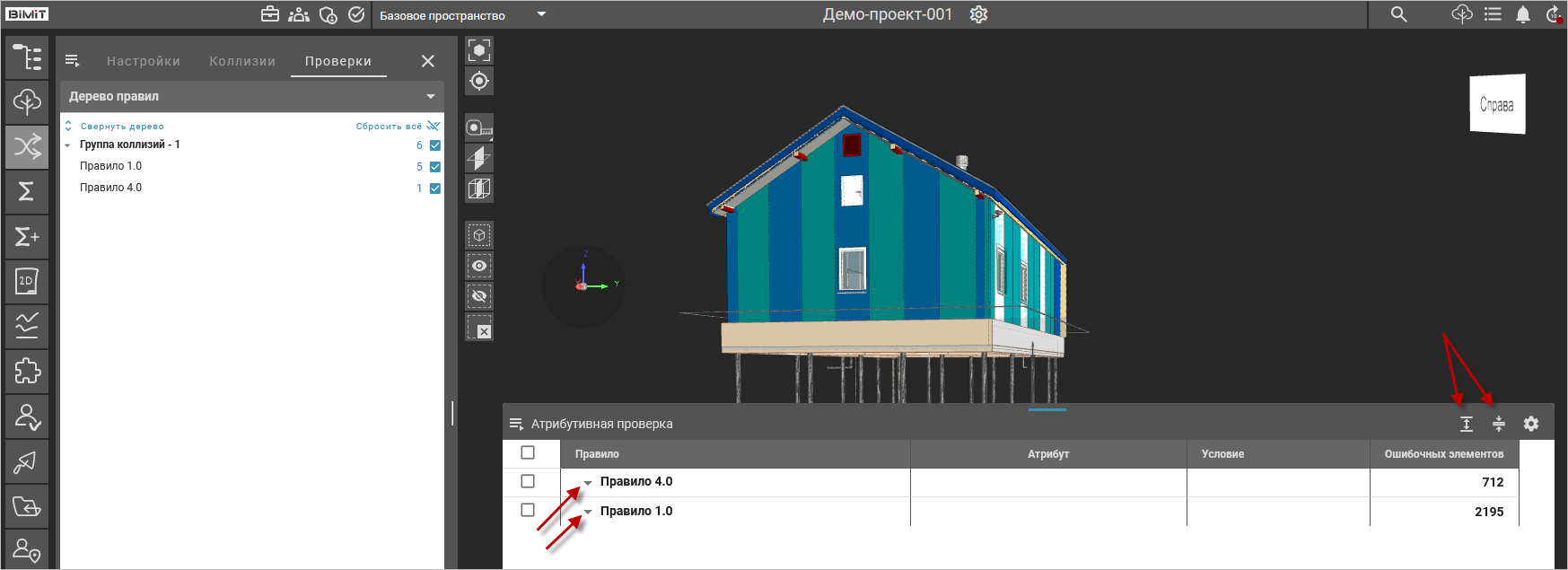Switch to the Настройки tab

pyautogui.click(x=144, y=61)
